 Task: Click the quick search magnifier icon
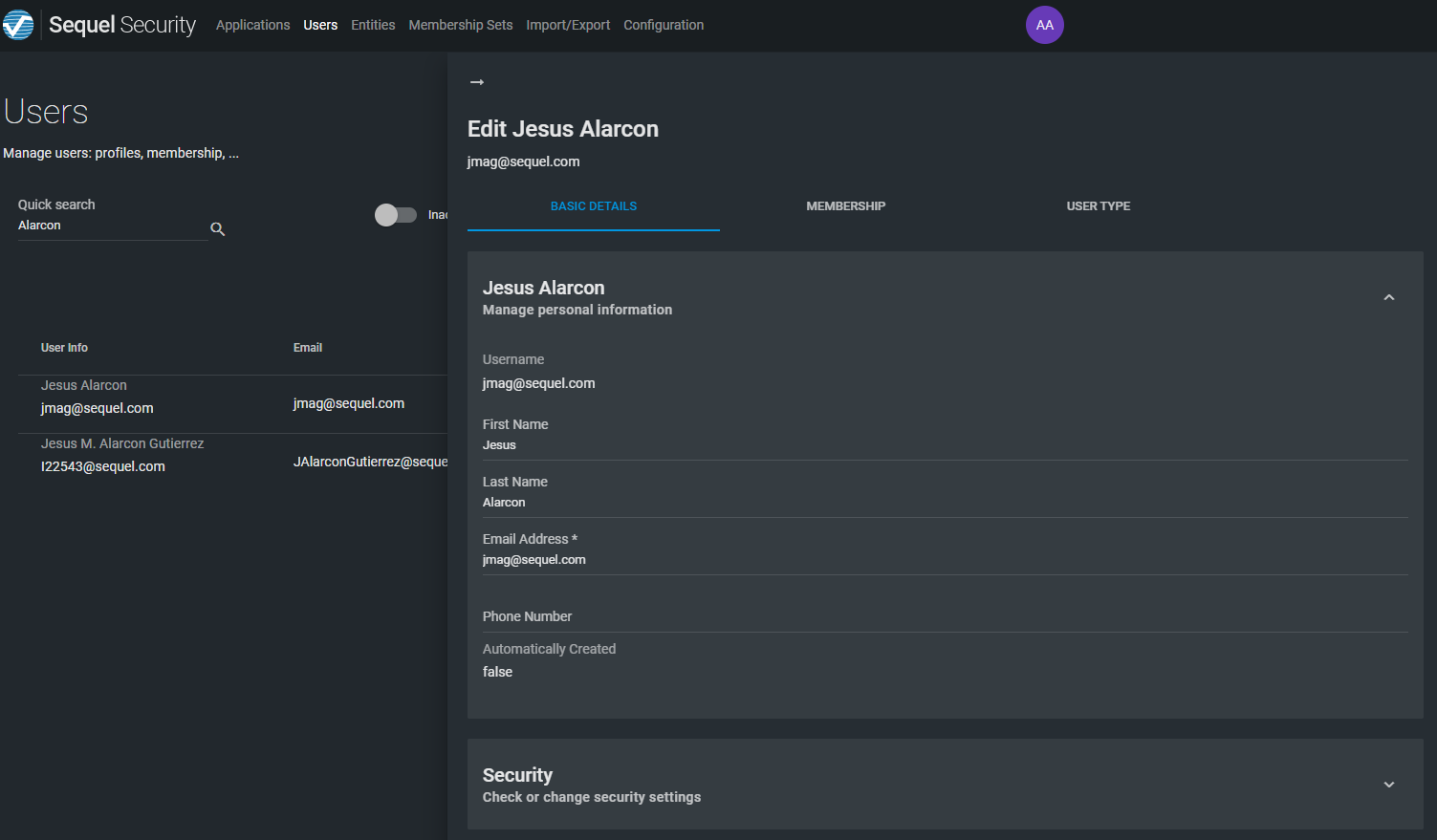[217, 229]
